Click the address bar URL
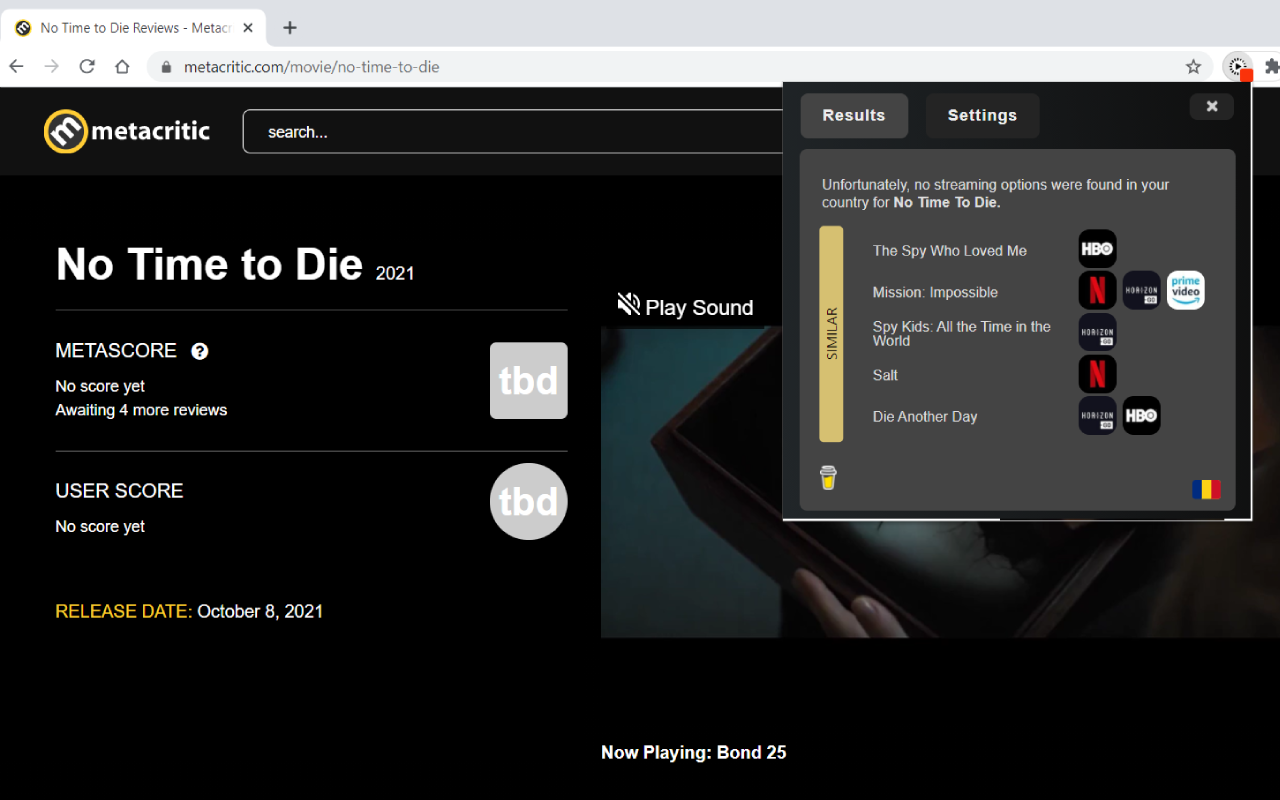The width and height of the screenshot is (1280, 800). [x=312, y=67]
